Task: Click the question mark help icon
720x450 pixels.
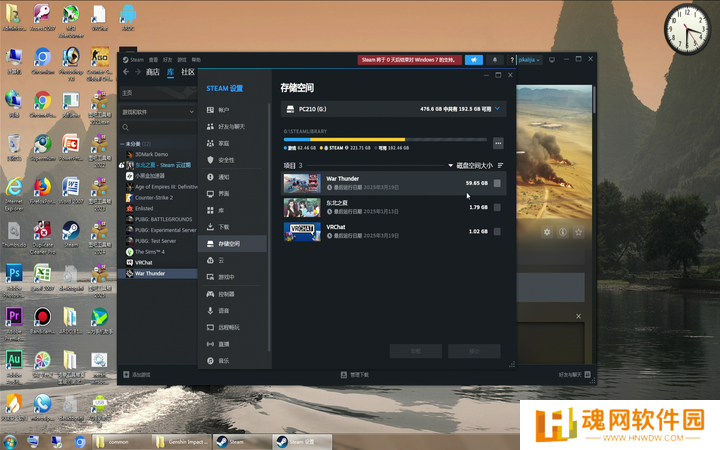Action: pos(512,60)
